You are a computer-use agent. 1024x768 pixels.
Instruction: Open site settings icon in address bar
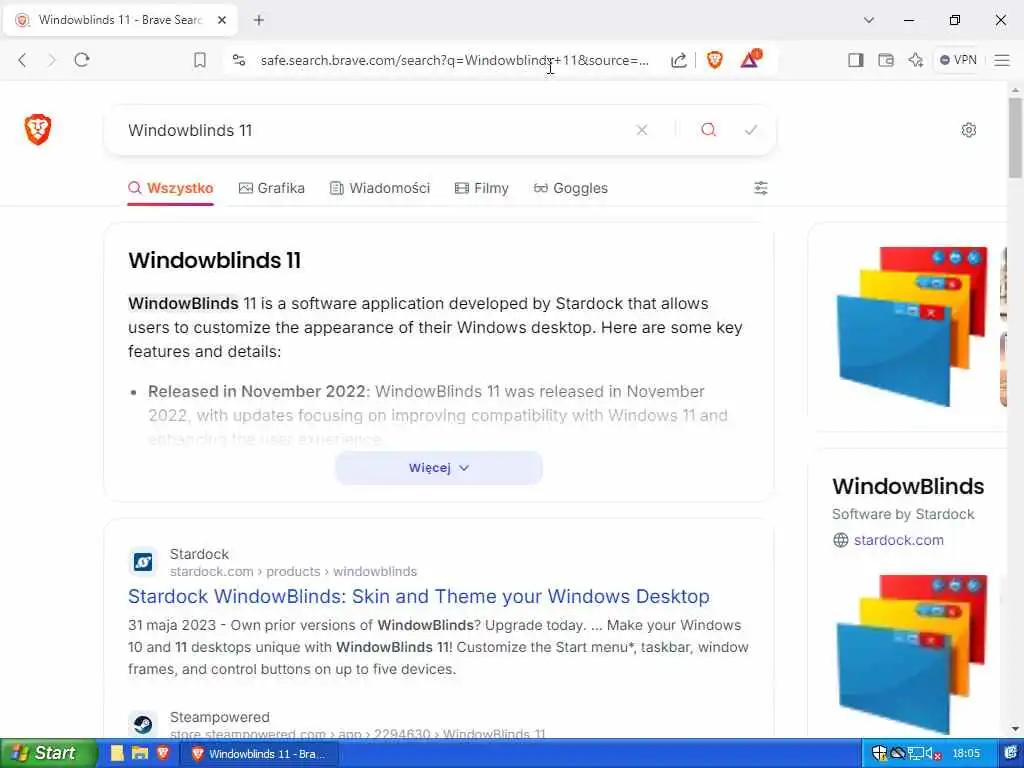[x=239, y=60]
